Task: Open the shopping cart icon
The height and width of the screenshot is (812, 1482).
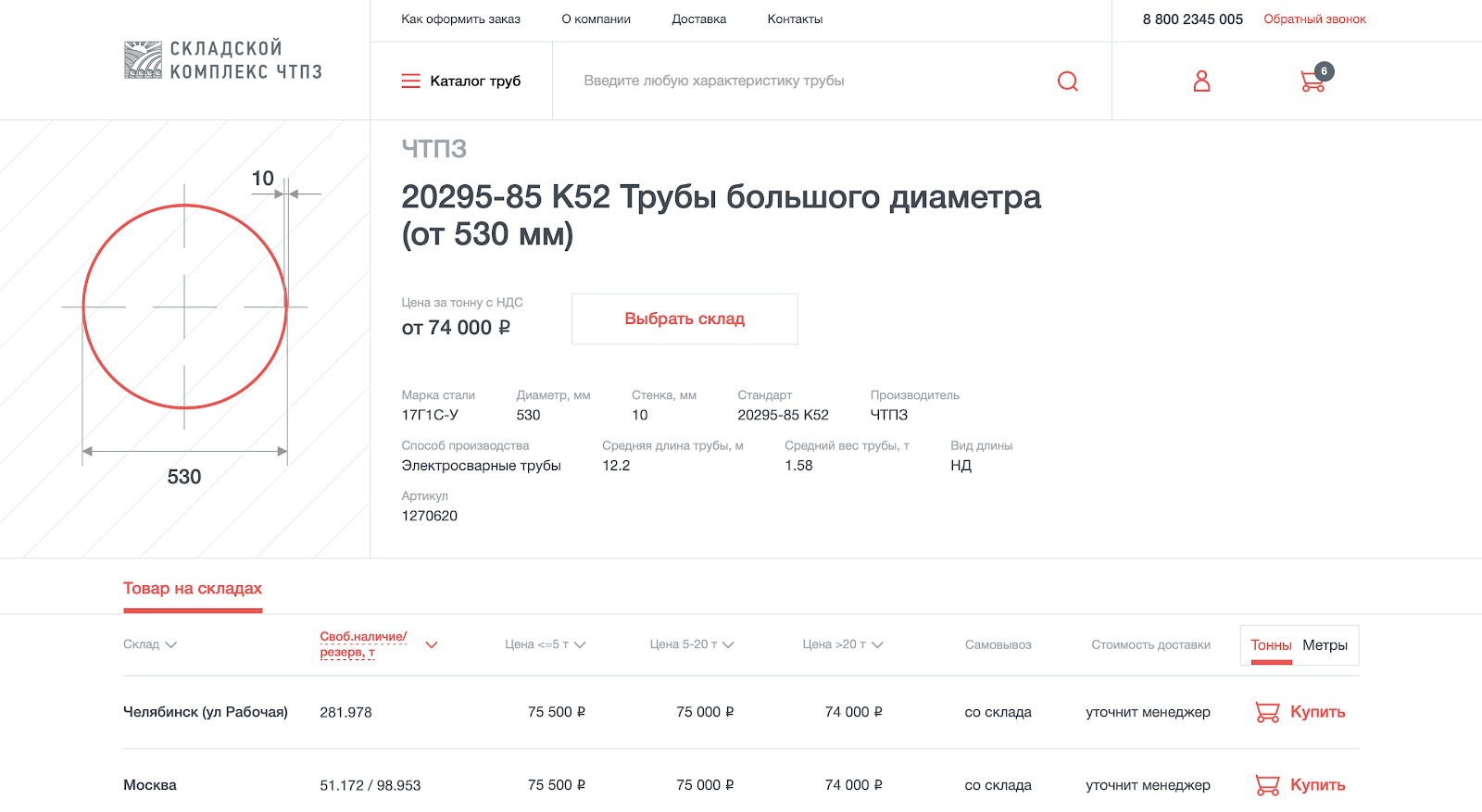Action: tap(1312, 81)
